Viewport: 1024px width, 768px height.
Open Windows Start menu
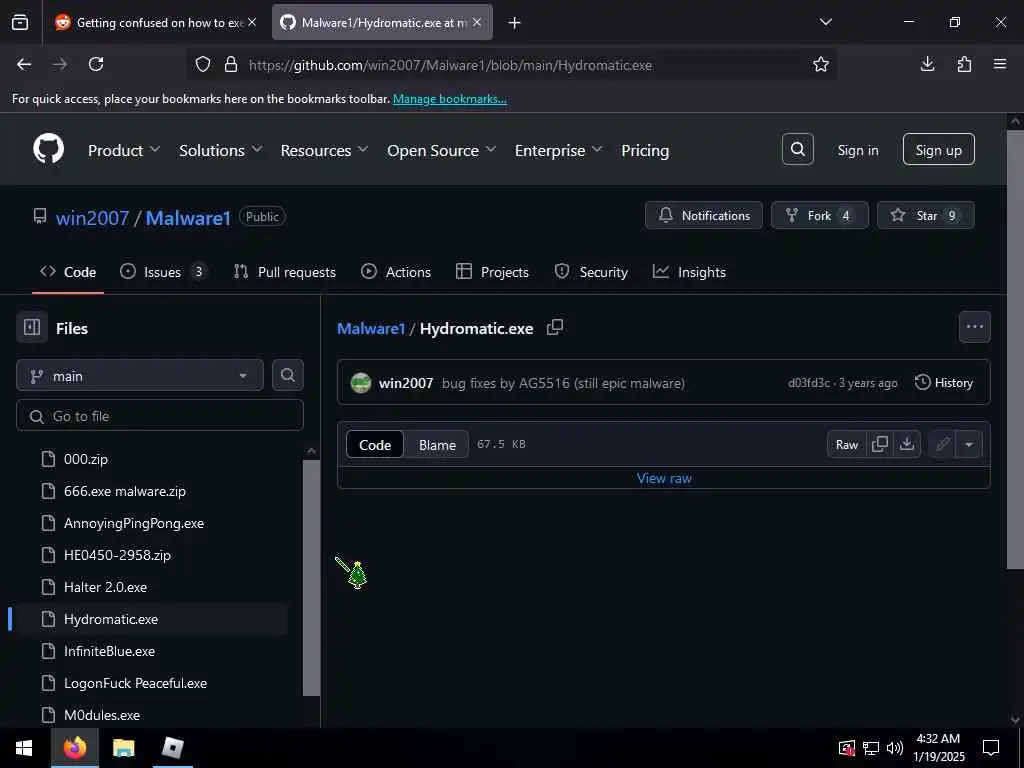[24, 748]
